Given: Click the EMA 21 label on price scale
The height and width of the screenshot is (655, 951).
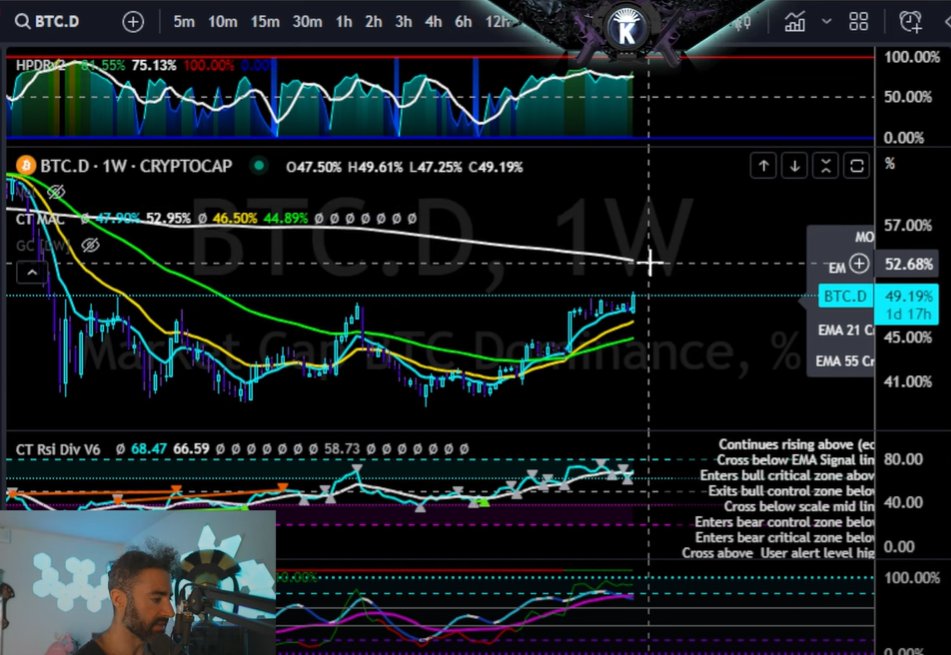Looking at the screenshot, I should coord(845,331).
